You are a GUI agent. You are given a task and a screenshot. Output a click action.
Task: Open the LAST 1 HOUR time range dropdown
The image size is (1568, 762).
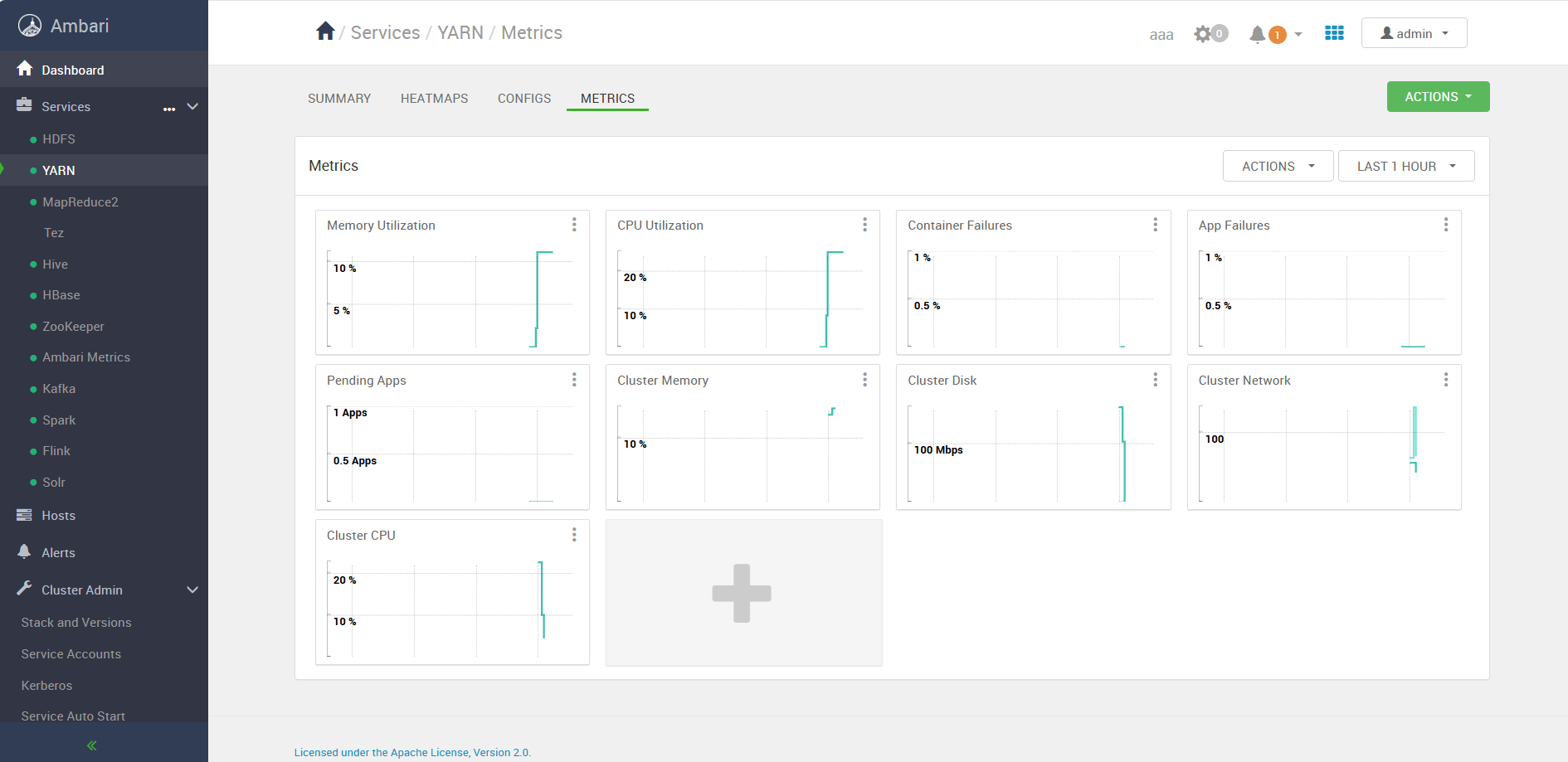[1406, 166]
